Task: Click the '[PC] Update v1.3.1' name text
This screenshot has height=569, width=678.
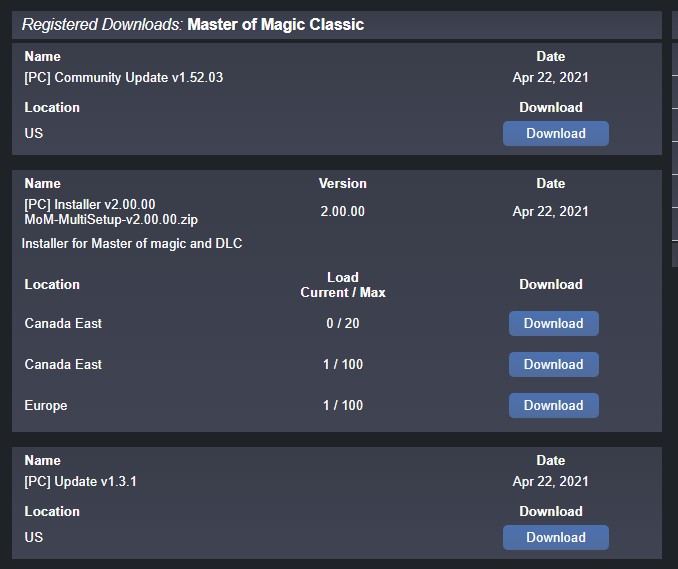Action: 80,482
